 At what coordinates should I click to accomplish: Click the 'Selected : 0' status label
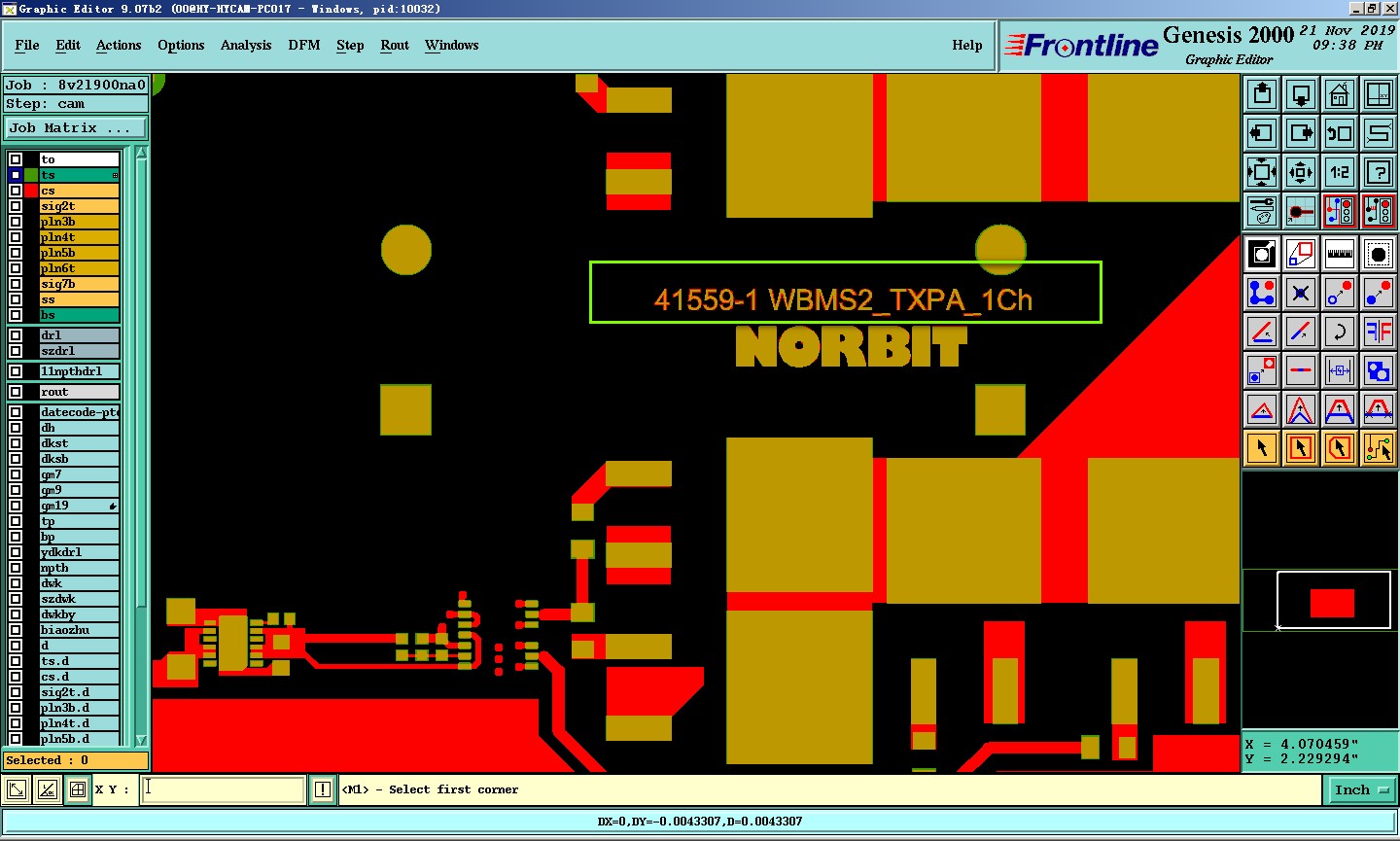coord(76,760)
